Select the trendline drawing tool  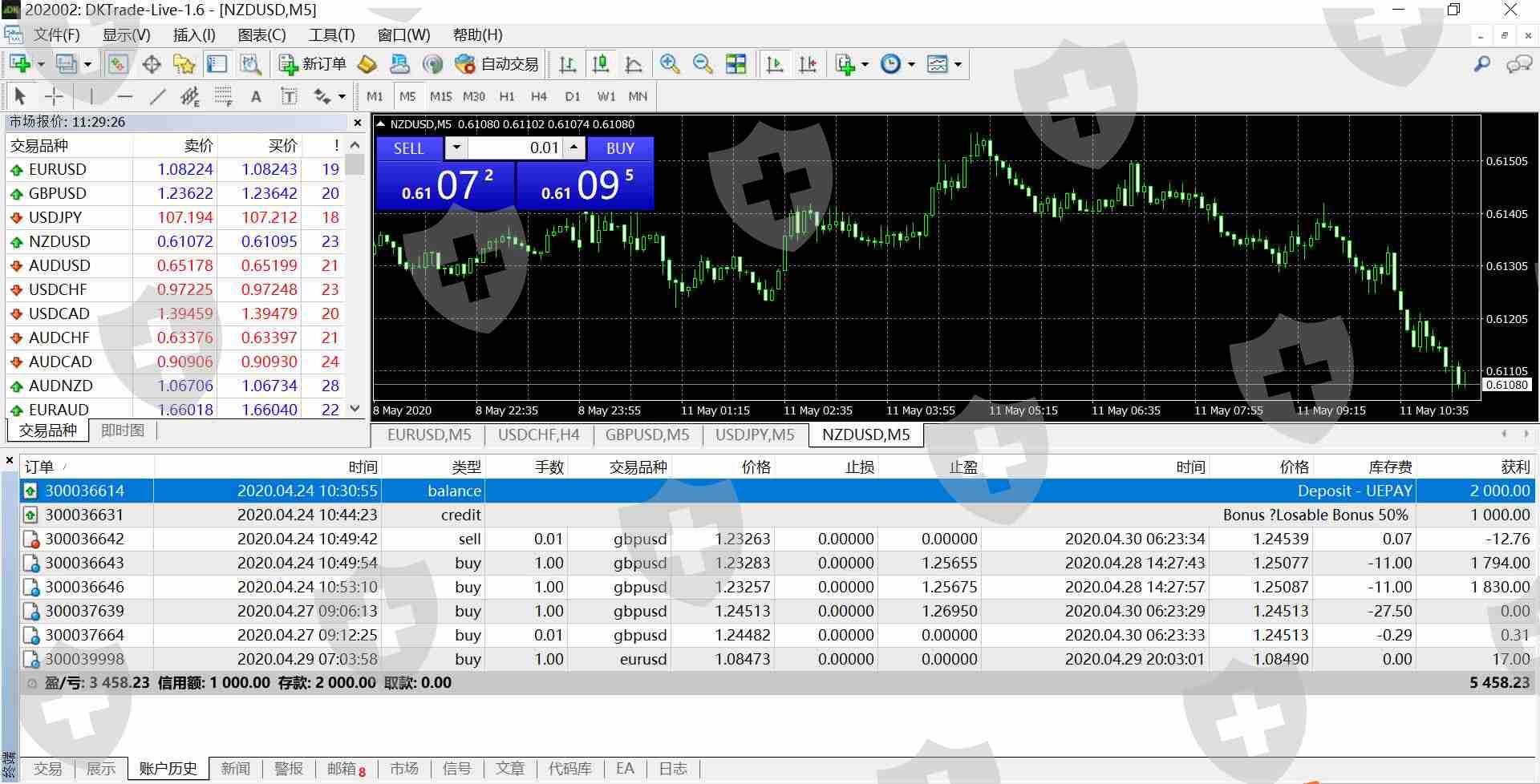click(157, 97)
